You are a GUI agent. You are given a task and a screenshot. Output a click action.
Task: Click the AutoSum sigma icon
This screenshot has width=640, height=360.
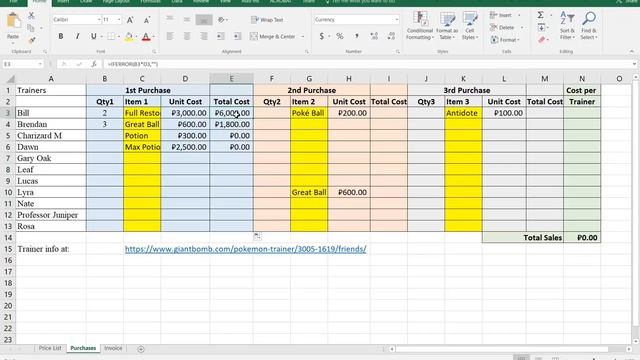[x=540, y=15]
